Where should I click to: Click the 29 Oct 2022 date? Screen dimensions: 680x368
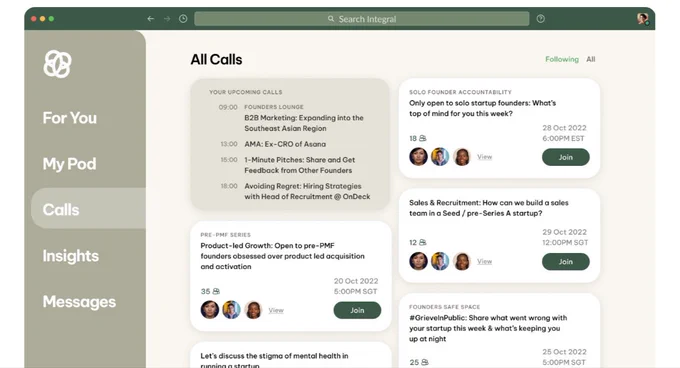564,232
